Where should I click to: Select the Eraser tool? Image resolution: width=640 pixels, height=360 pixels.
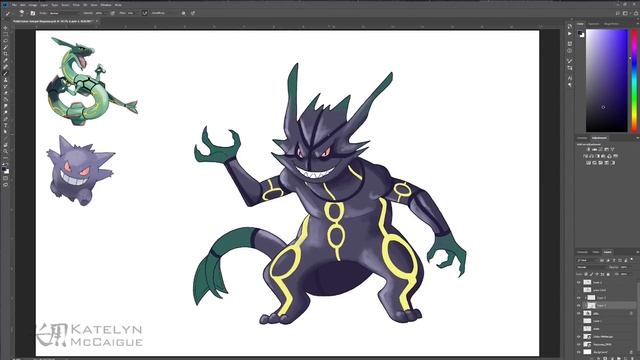[x=5, y=93]
